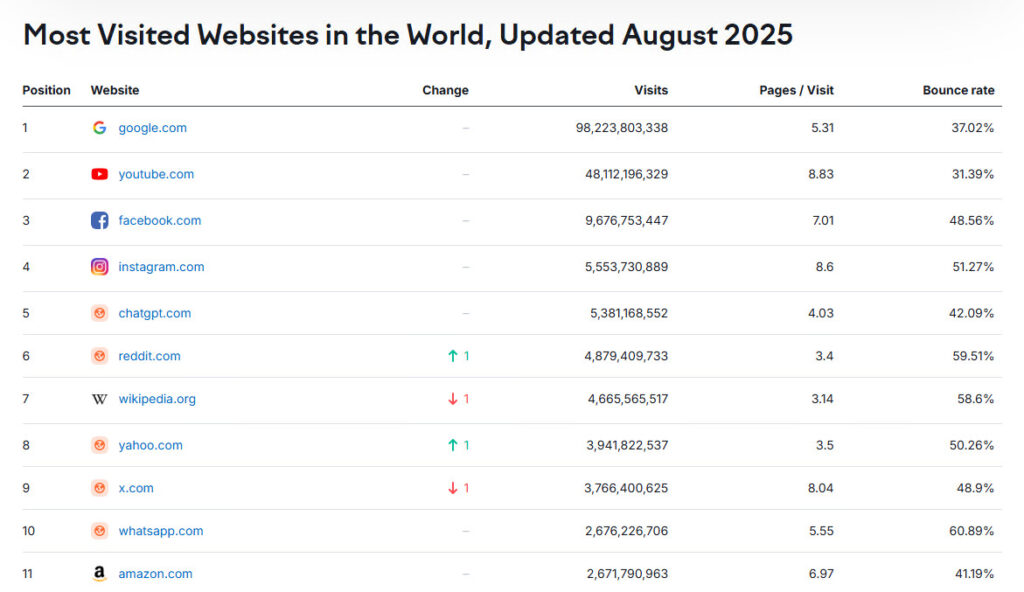Select visits value 48,112,196,329
Viewport: 1024px width, 592px height.
tap(626, 174)
